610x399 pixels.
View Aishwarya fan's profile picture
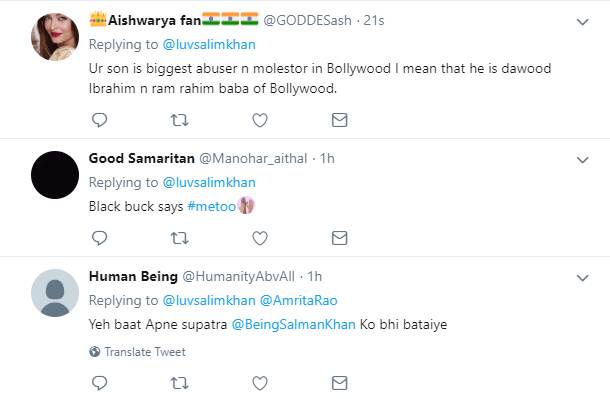(55, 37)
